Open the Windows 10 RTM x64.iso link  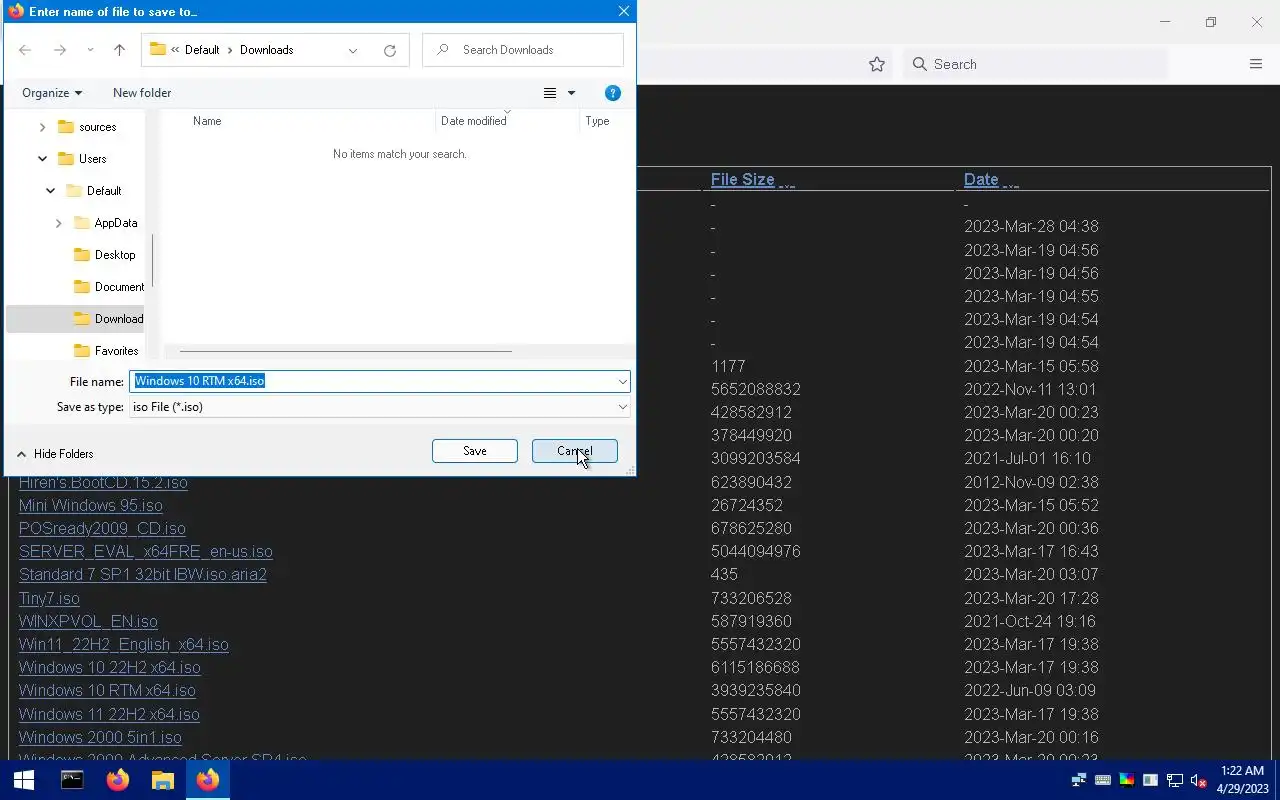(x=107, y=691)
